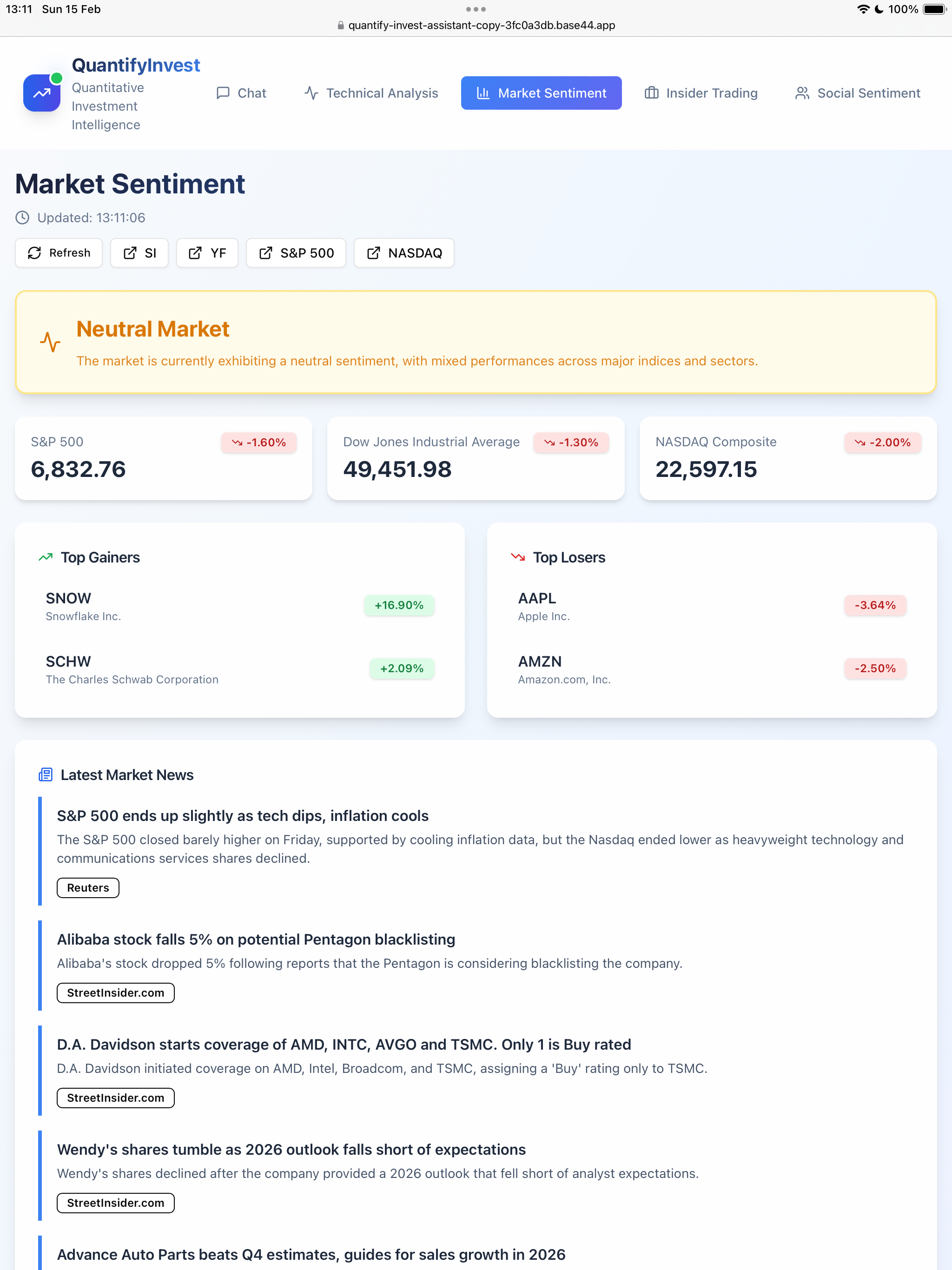Click the newspaper icon by Latest Market News
This screenshot has width=952, height=1270.
click(46, 774)
